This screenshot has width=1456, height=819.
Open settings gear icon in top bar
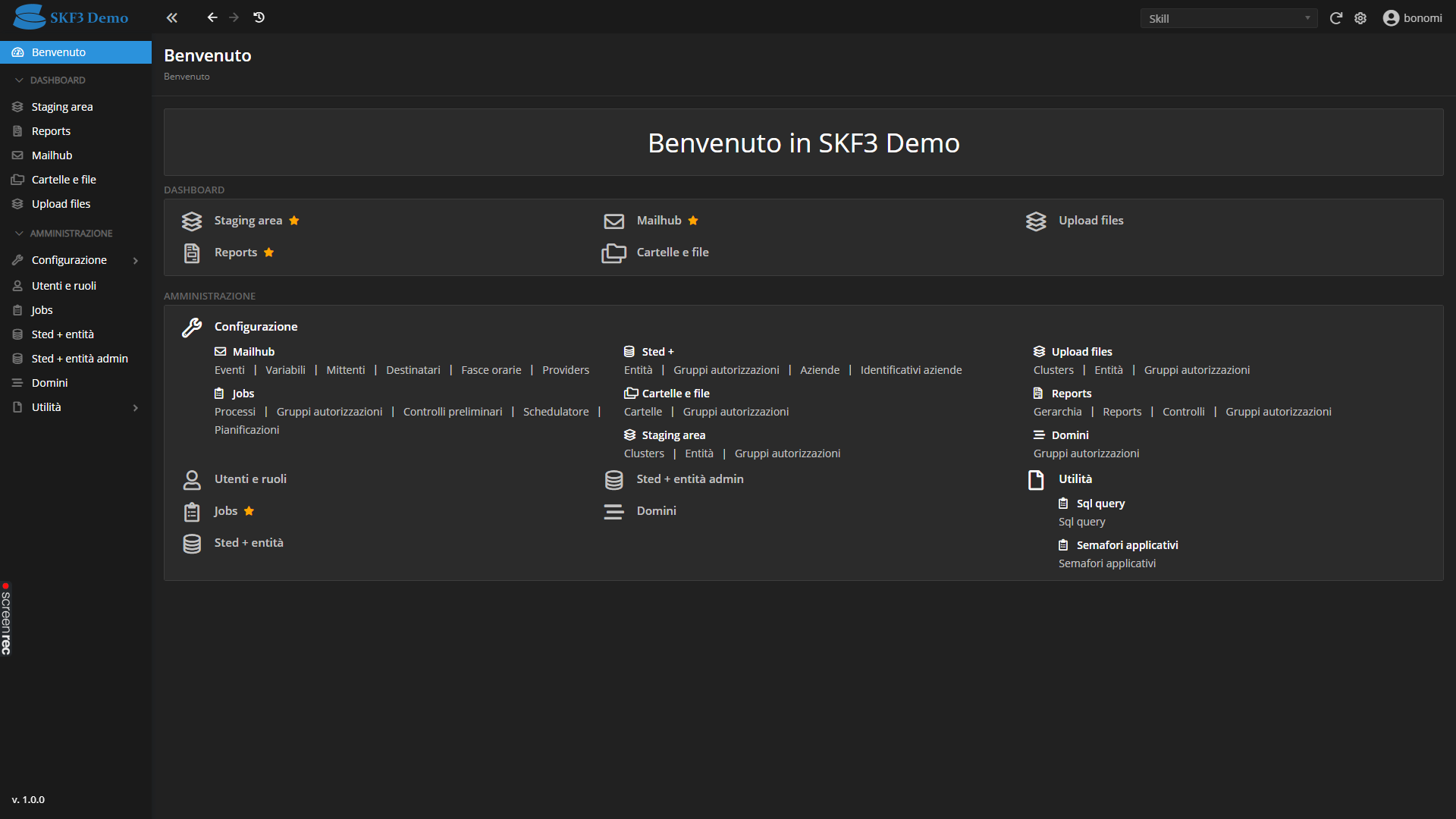coord(1360,18)
